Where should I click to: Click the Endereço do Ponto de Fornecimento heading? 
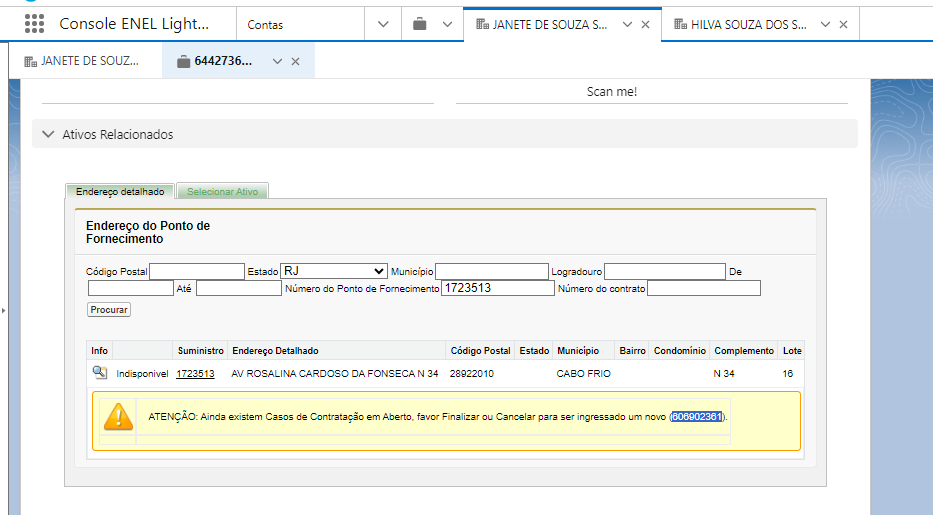[x=148, y=232]
